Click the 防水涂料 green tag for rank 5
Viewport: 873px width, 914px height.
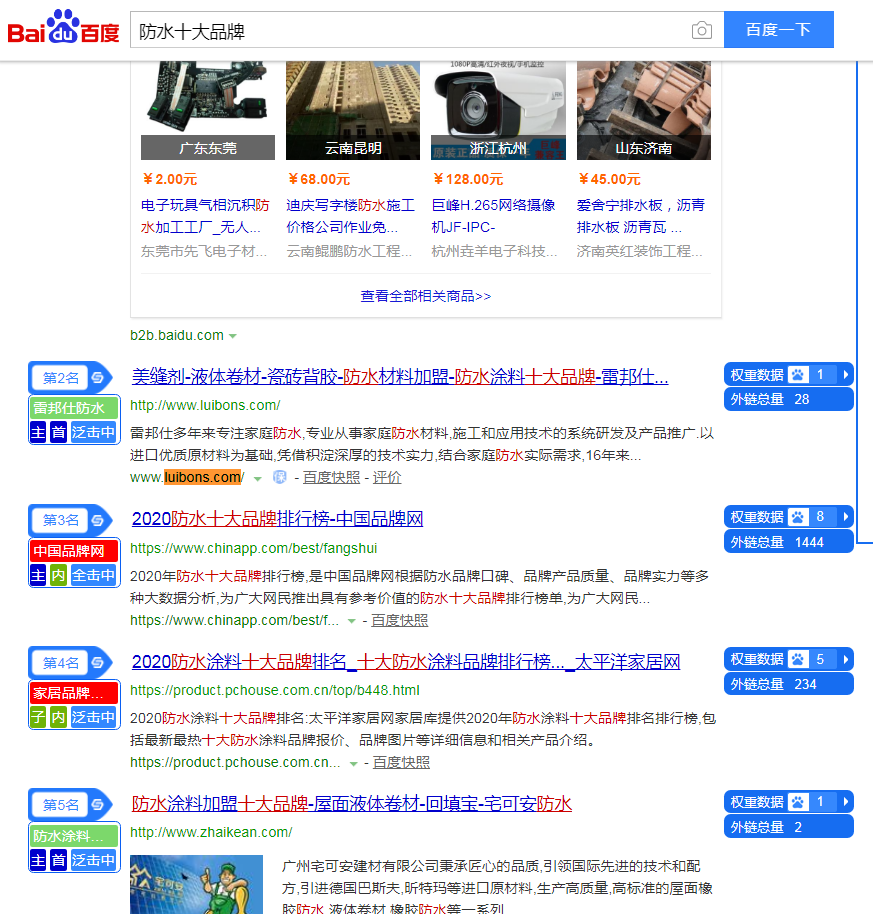(x=74, y=836)
